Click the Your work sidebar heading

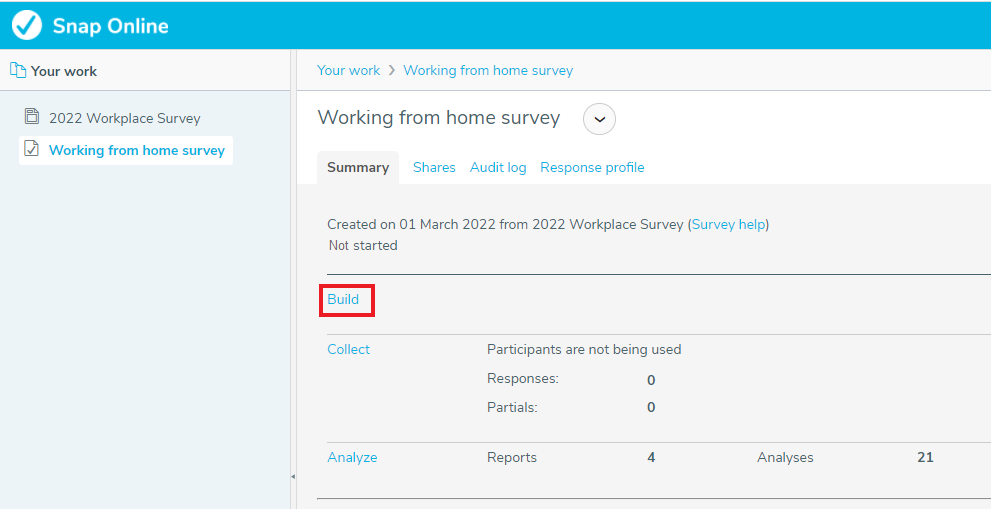coord(64,71)
